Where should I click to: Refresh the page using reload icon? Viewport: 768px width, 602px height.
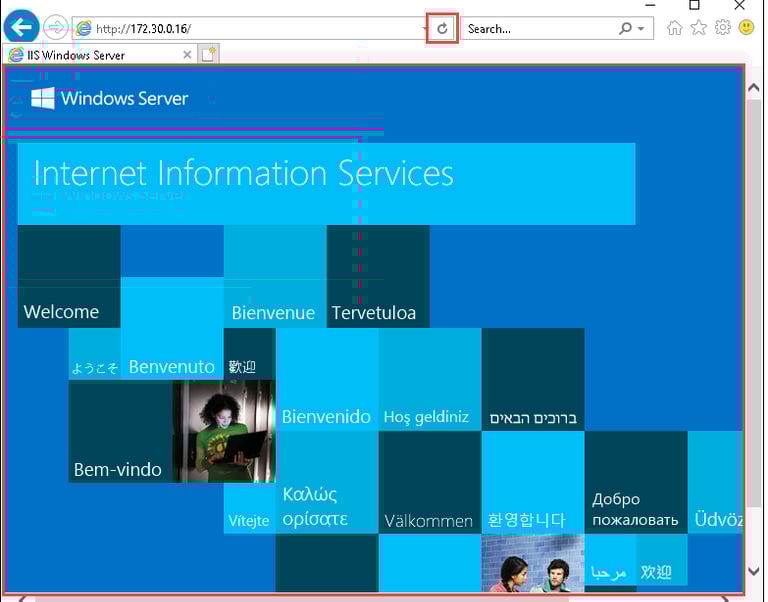coord(442,28)
